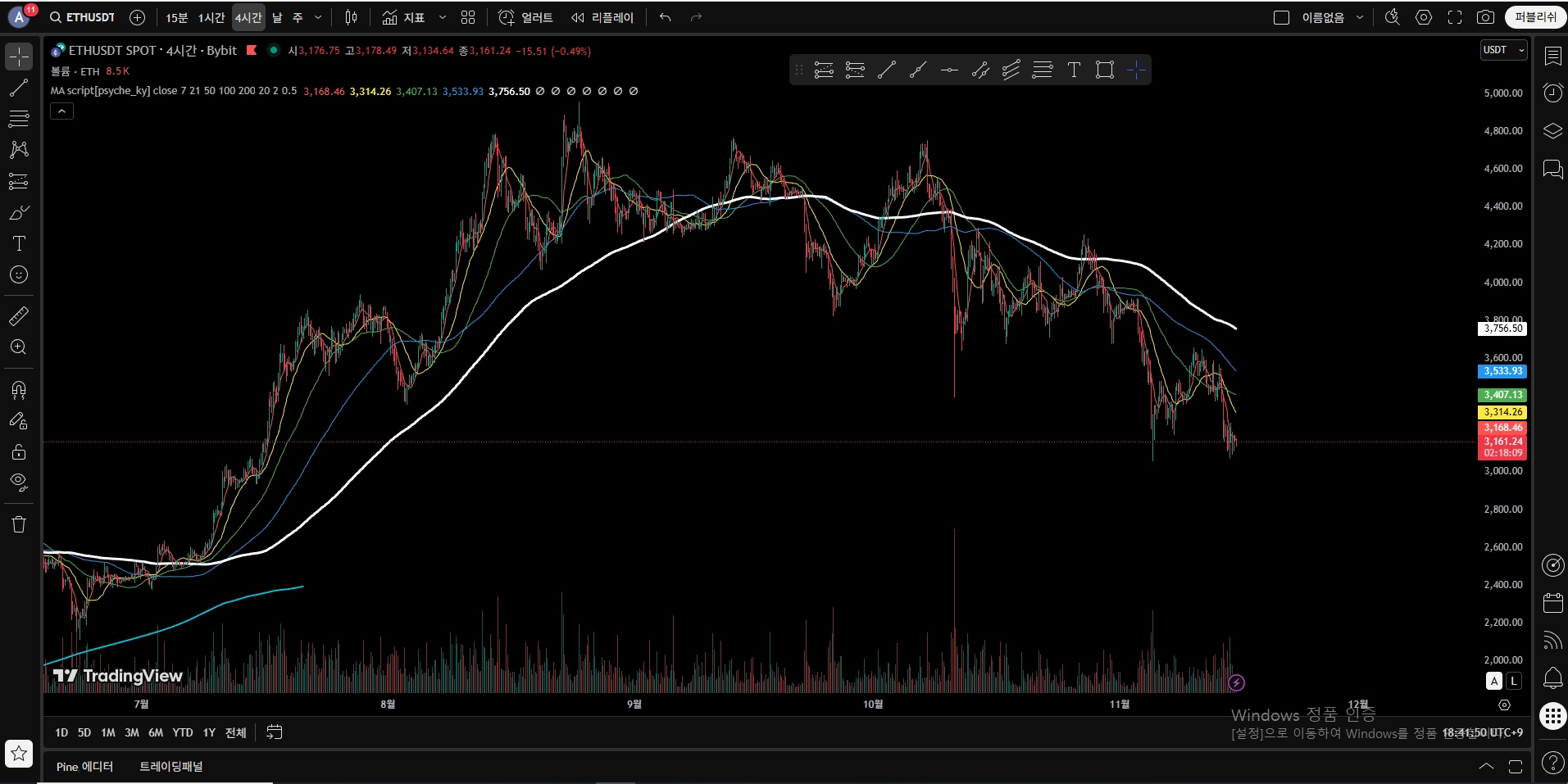
Task: Take a chart snapshot with camera icon
Action: click(x=1485, y=17)
